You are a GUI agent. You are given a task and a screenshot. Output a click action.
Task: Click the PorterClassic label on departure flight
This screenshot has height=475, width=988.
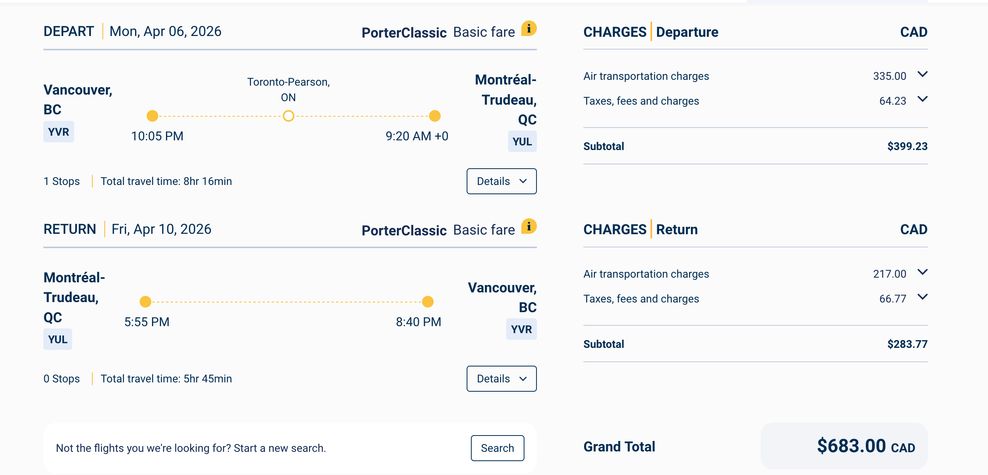point(404,32)
